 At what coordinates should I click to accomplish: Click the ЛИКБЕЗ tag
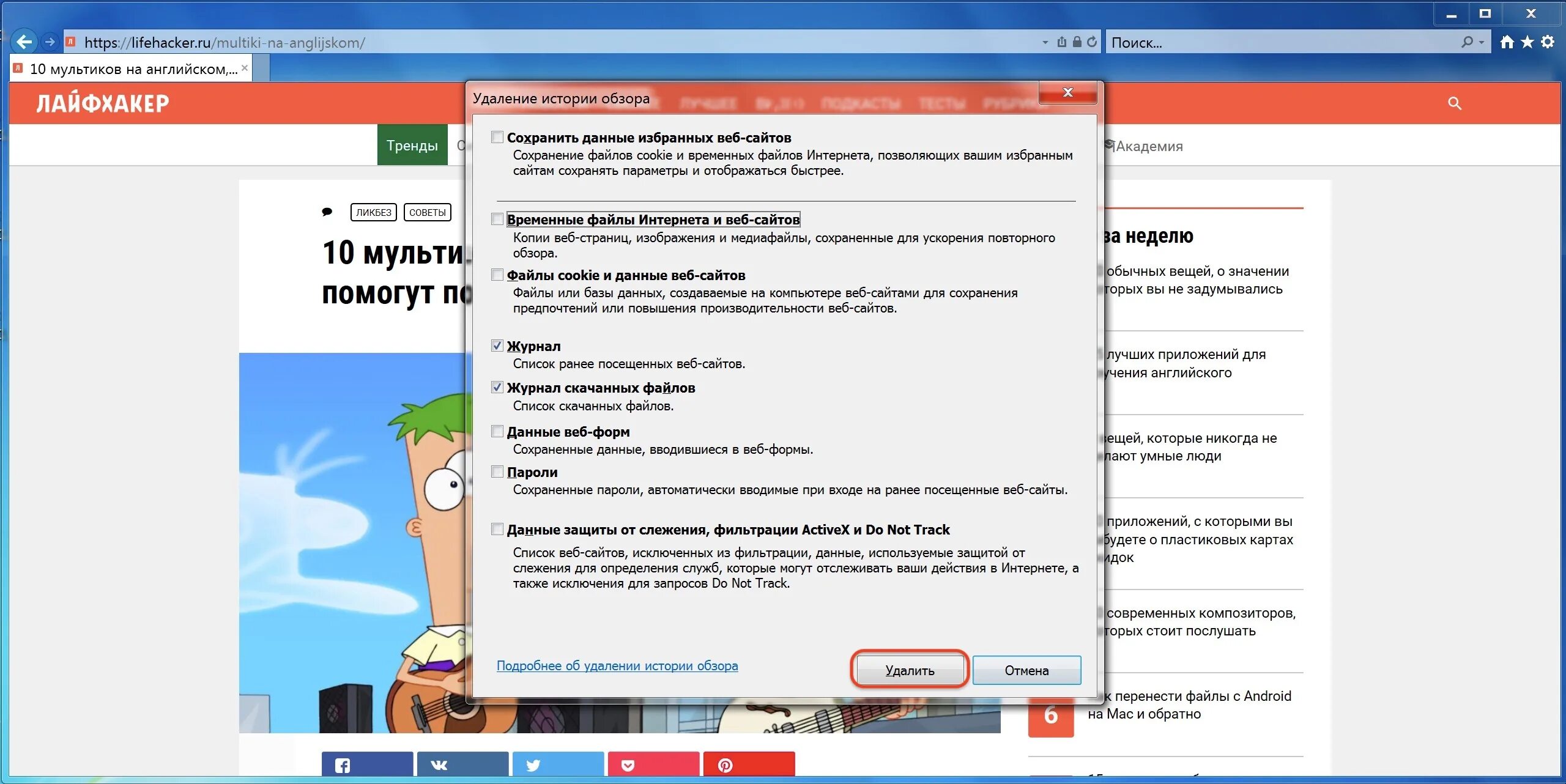pyautogui.click(x=374, y=212)
